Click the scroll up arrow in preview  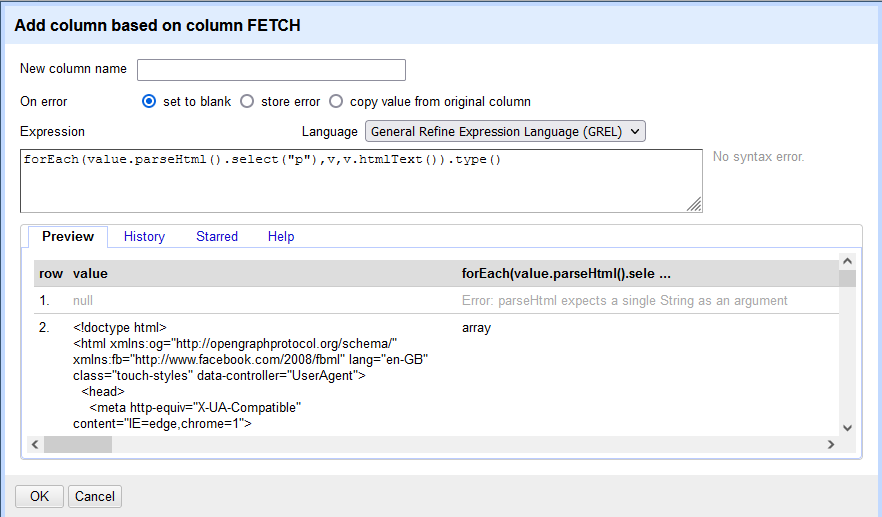tap(847, 261)
